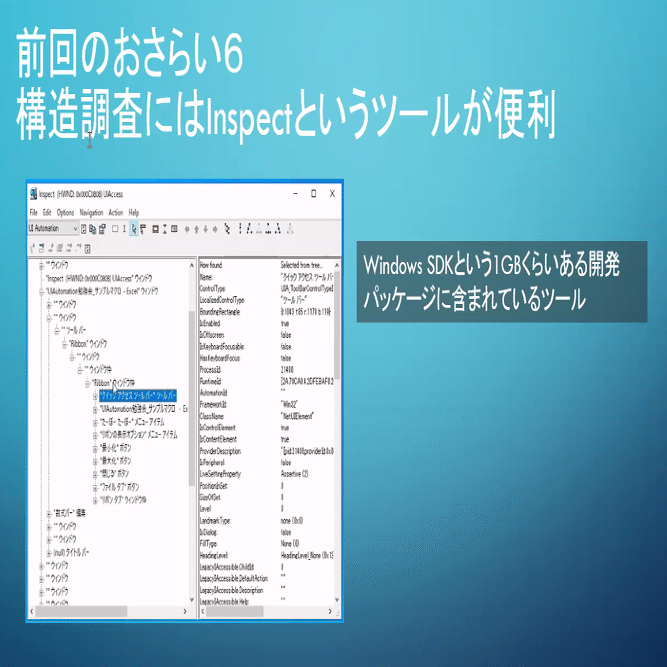Click the black pointer icon after the arrows
667x667 pixels.
(x=228, y=229)
